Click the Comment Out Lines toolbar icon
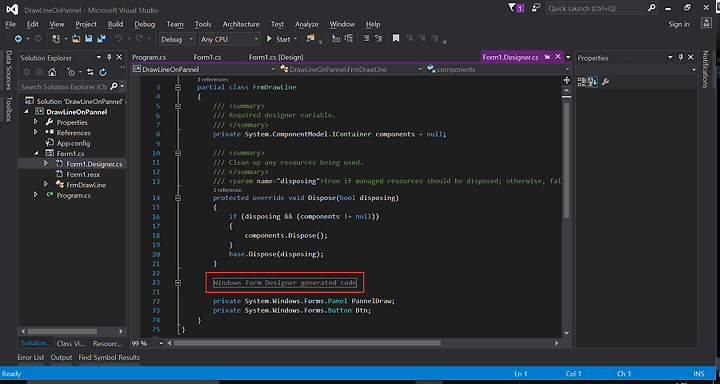The height and width of the screenshot is (384, 720). pos(366,39)
